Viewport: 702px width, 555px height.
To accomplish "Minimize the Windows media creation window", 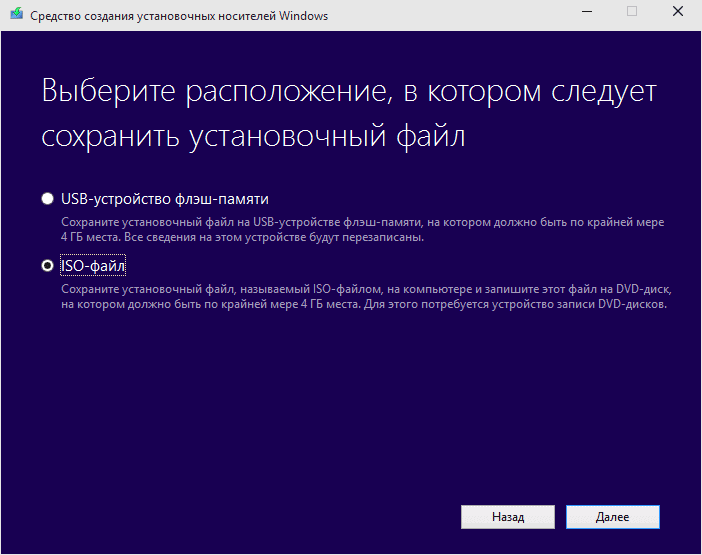I will (587, 12).
